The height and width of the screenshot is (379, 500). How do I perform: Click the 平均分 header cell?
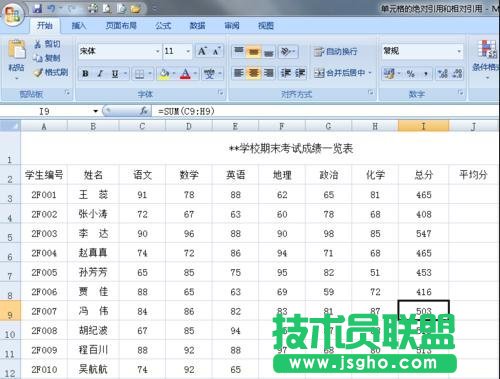[473, 175]
